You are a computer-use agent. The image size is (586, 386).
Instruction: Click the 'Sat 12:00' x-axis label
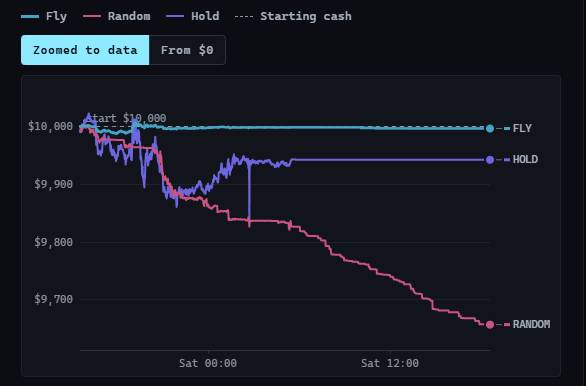pos(390,363)
